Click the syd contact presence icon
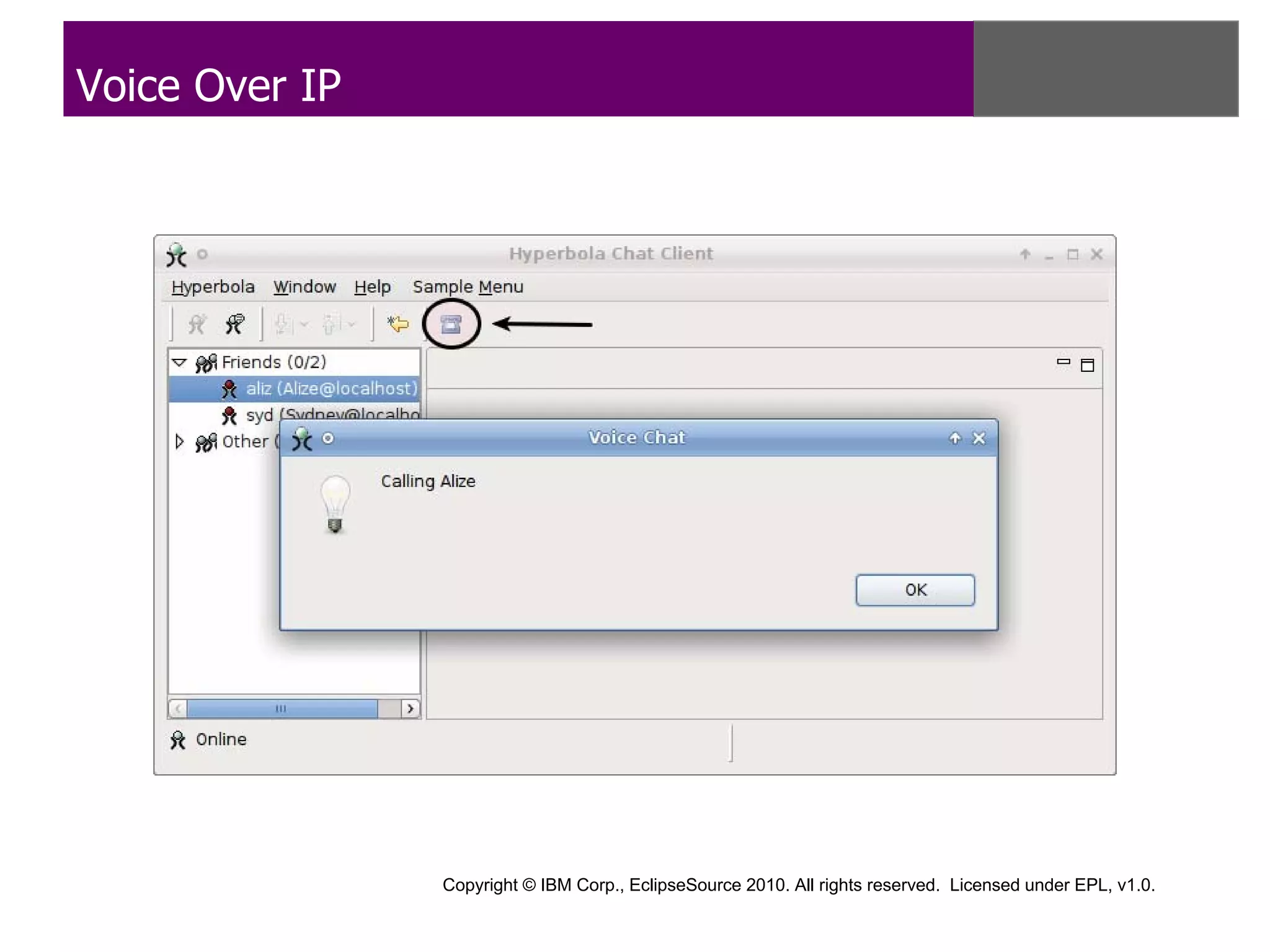This screenshot has width=1270, height=952. click(x=229, y=415)
